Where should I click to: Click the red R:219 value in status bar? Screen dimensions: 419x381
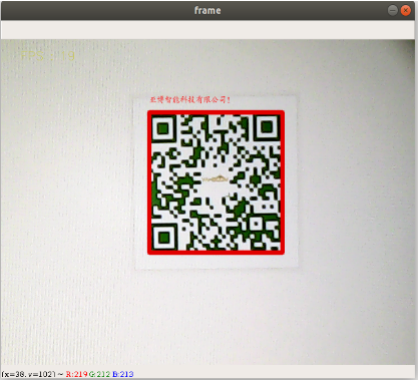tap(76, 374)
